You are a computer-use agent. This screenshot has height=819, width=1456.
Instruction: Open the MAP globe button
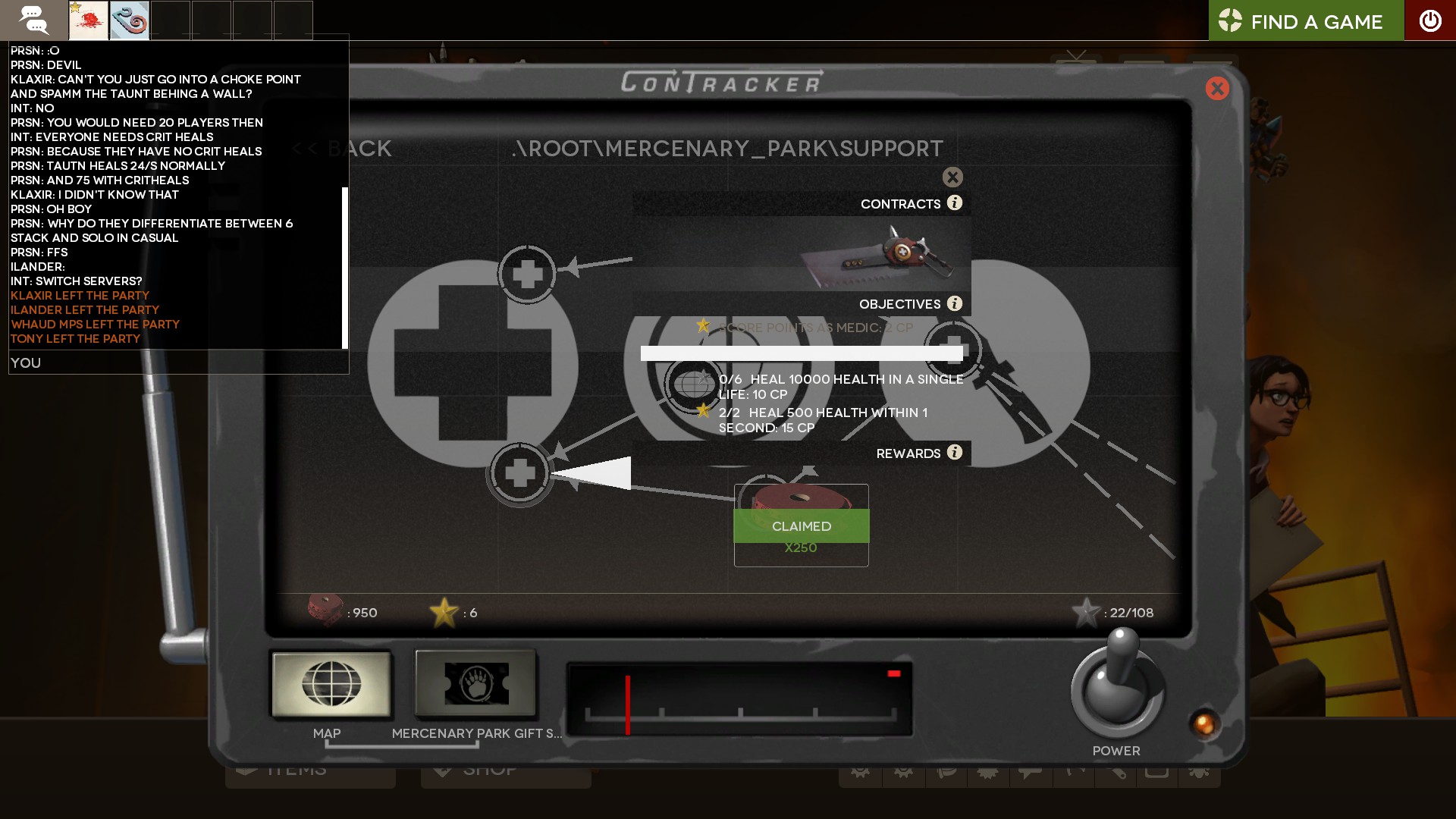pos(331,684)
